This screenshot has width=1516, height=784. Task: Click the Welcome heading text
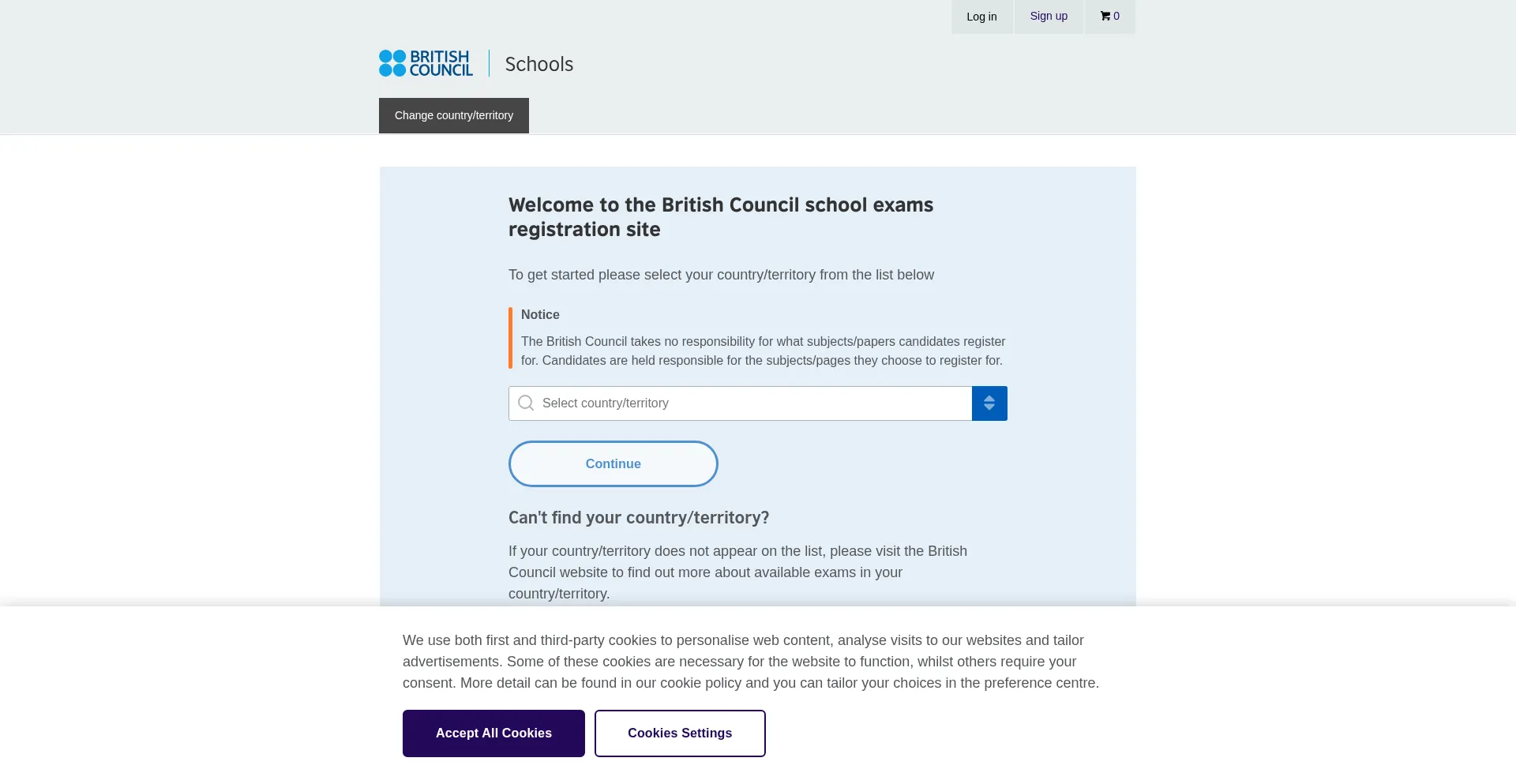coord(720,217)
